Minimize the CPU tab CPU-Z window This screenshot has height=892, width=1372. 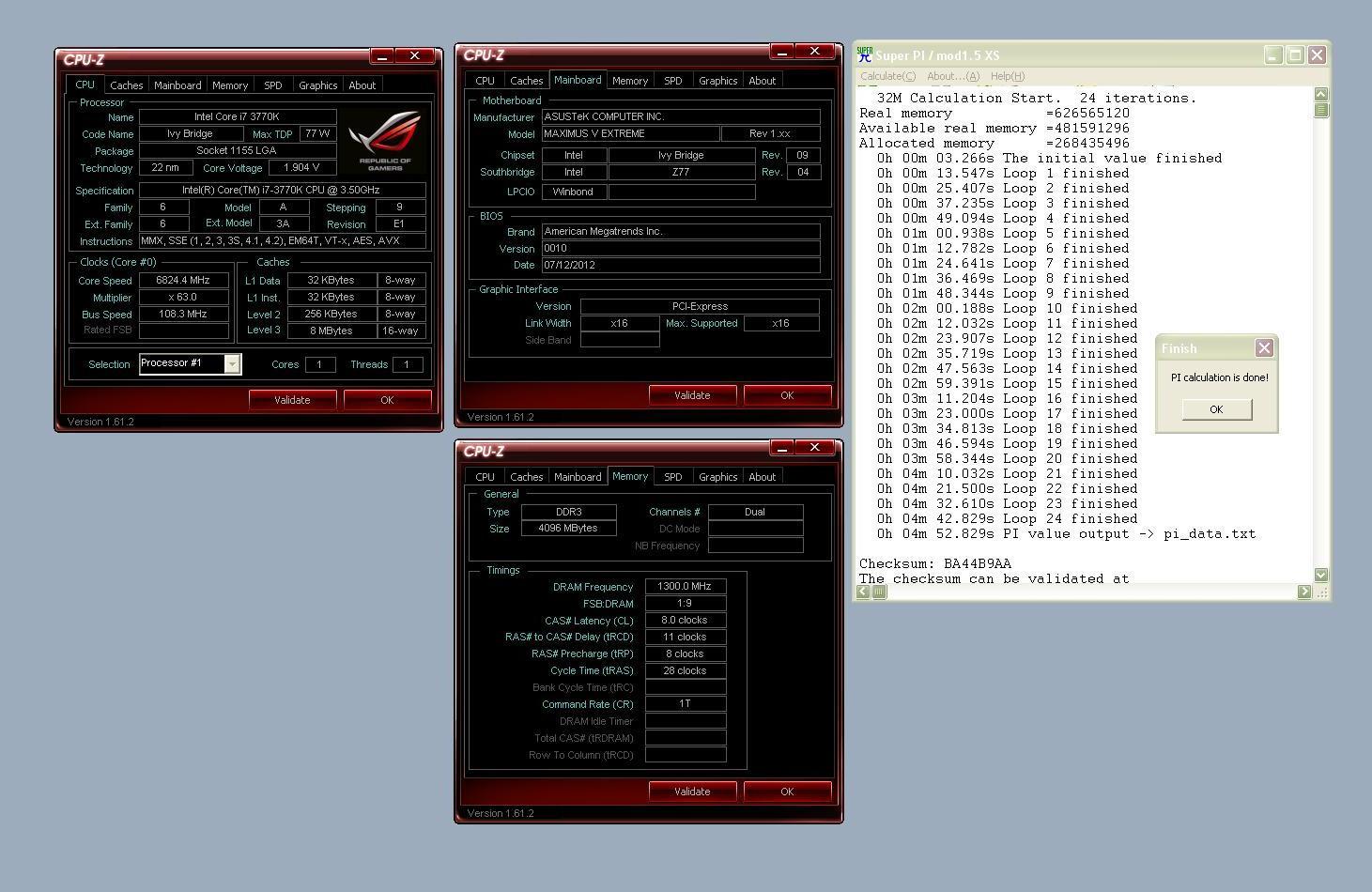[x=381, y=56]
